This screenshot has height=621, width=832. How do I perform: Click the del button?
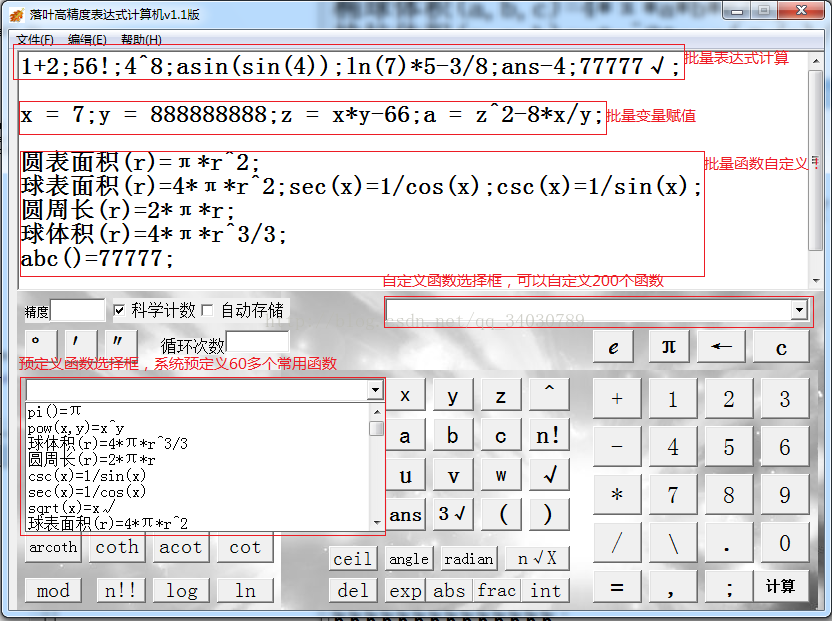[352, 590]
